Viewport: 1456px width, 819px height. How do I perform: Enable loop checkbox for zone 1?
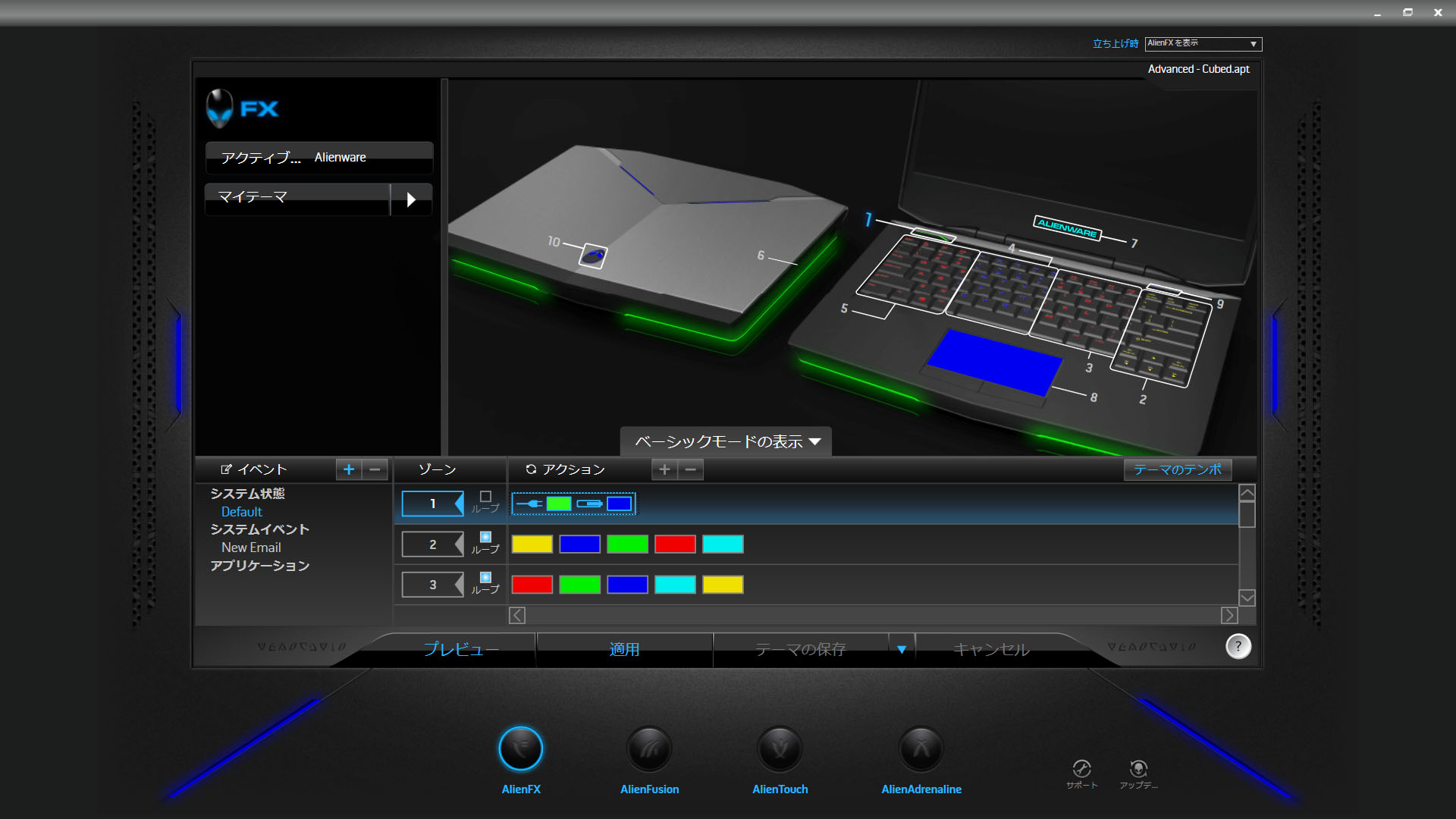[x=485, y=496]
